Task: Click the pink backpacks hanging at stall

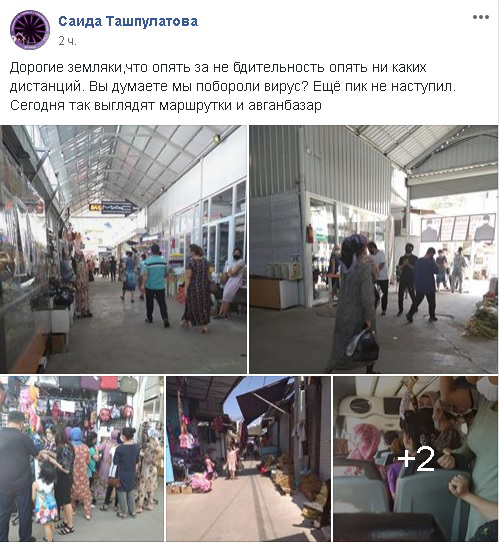Action: point(115,414)
